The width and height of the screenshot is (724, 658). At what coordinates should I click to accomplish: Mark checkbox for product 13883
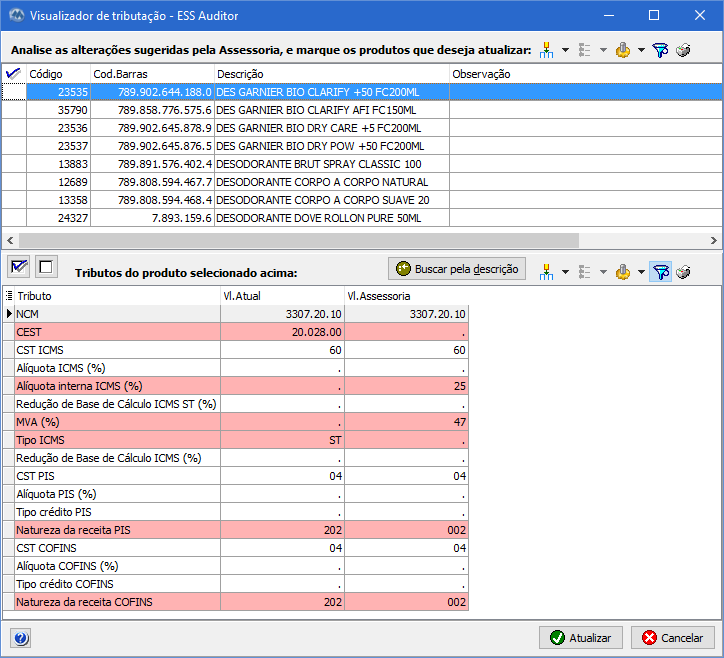(14, 164)
